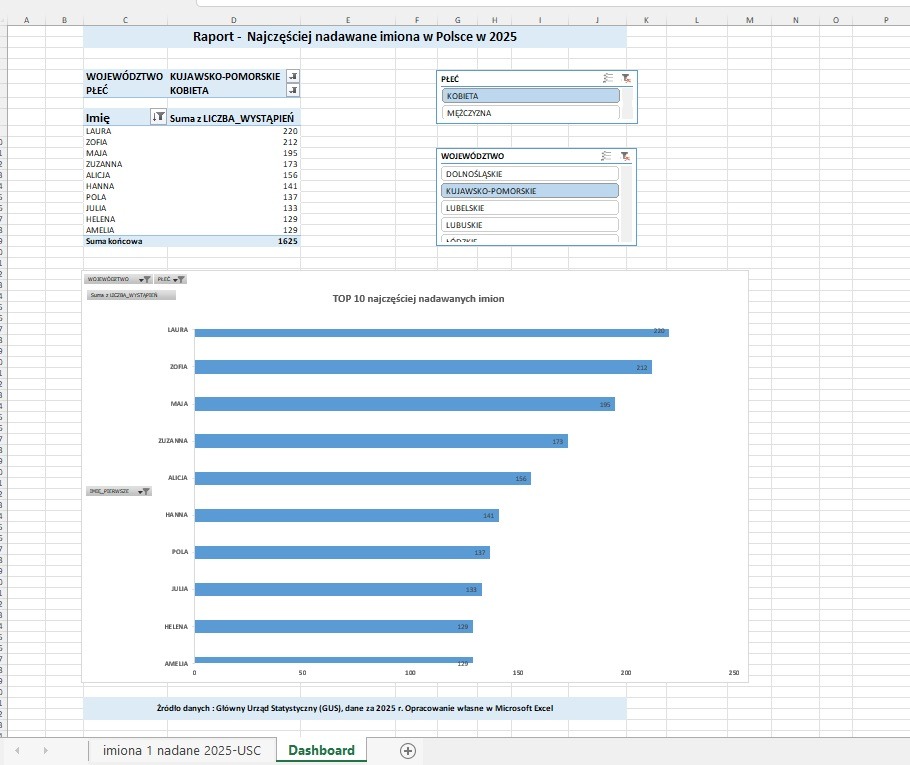The width and height of the screenshot is (910, 765).
Task: Click JULIA axis label in chart
Action: coord(179,589)
